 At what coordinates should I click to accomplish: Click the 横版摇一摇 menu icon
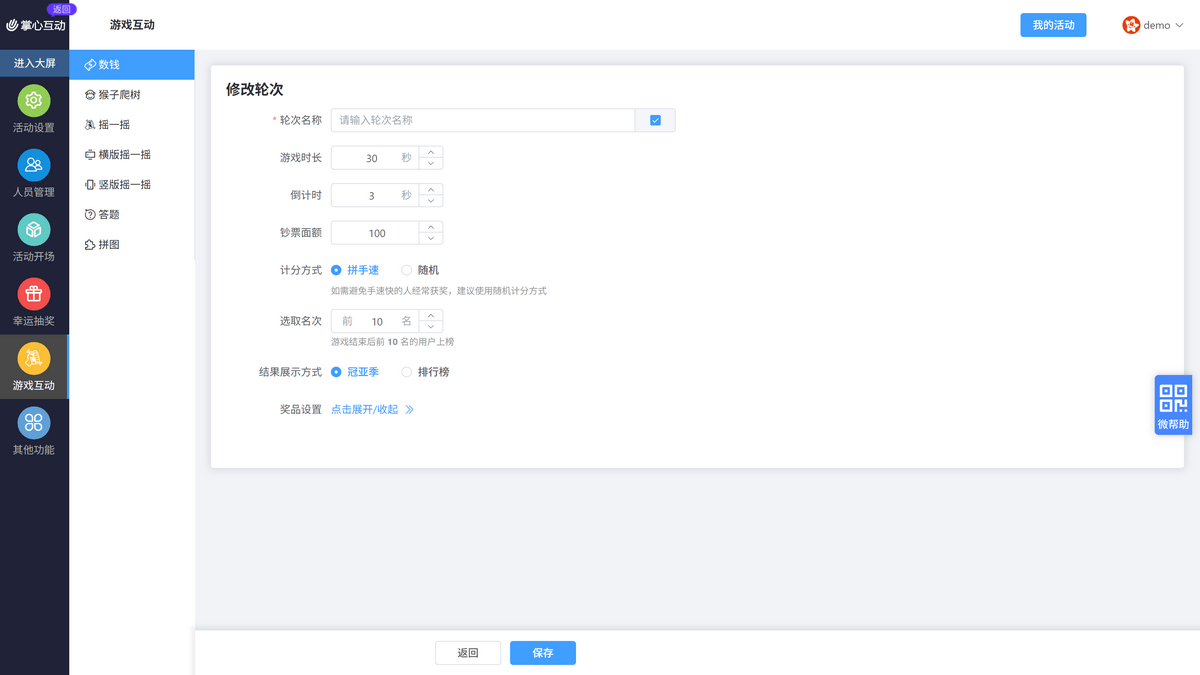tap(90, 155)
